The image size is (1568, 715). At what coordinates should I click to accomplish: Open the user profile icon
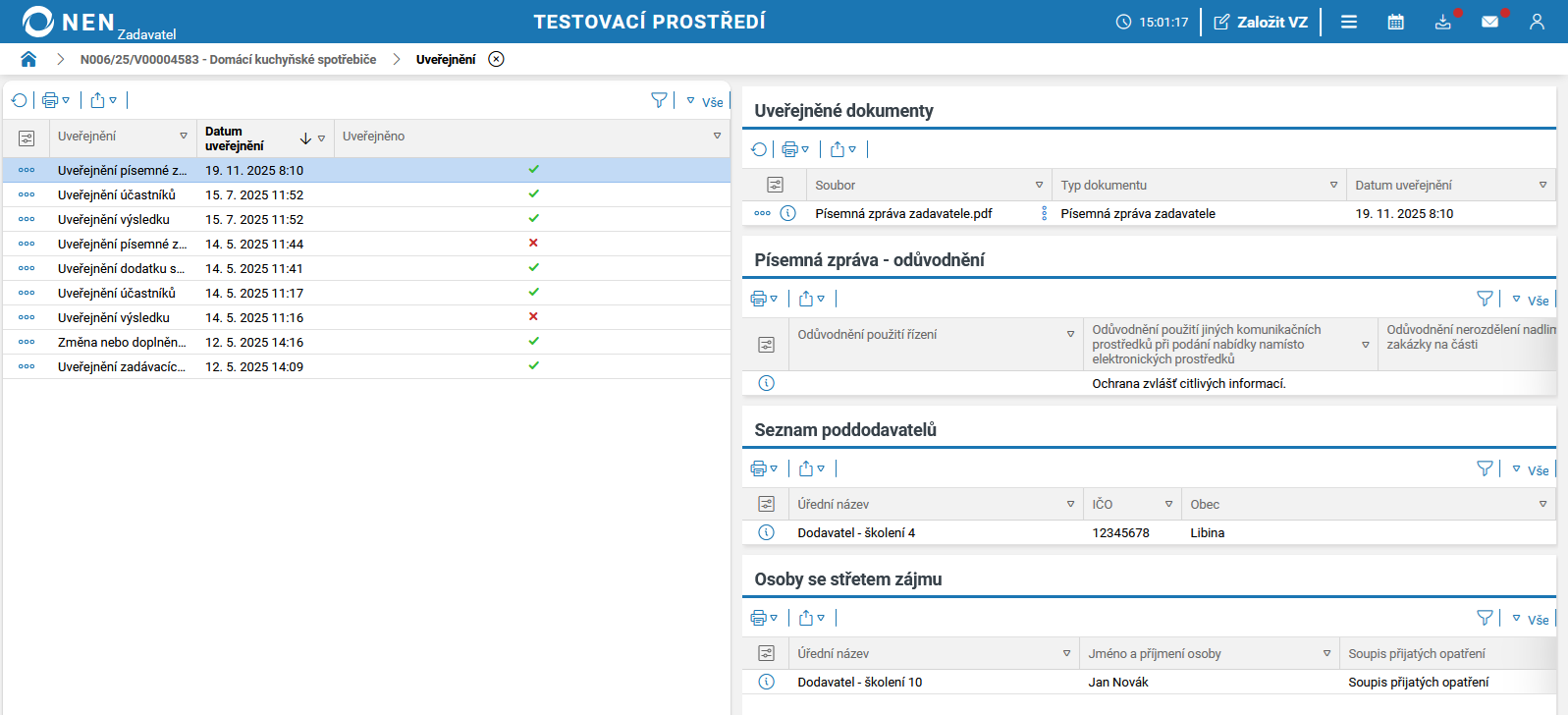coord(1537,22)
